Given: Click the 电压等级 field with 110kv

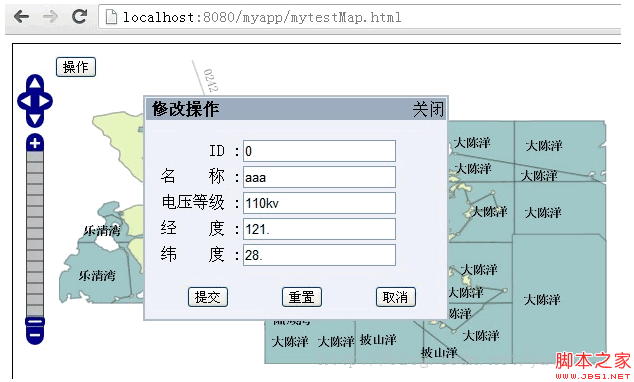Looking at the screenshot, I should 319,203.
